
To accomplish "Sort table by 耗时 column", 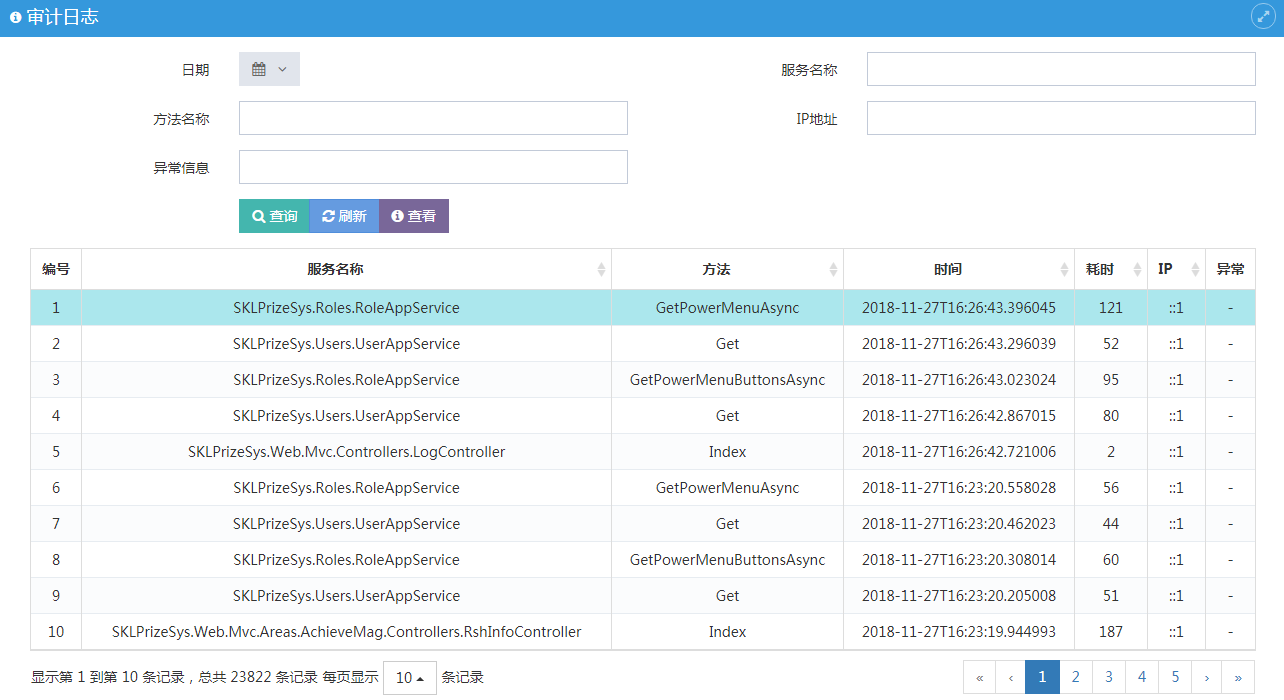I will pyautogui.click(x=1111, y=269).
